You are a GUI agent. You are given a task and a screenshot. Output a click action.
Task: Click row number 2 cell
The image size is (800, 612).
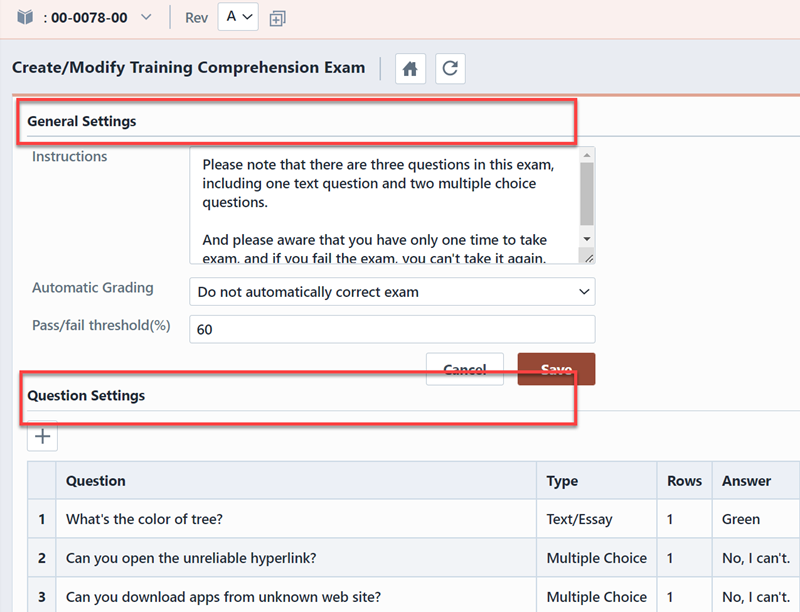[x=42, y=558]
